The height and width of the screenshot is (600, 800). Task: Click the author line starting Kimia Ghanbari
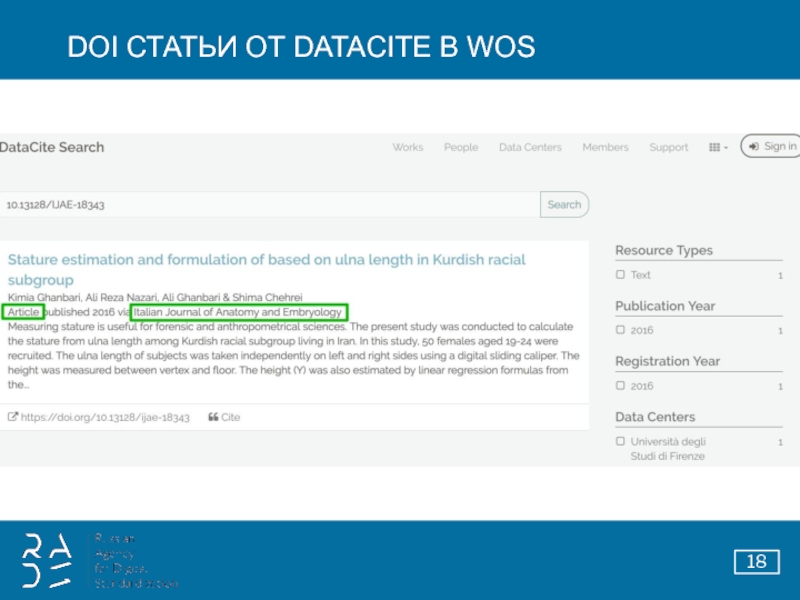(155, 297)
